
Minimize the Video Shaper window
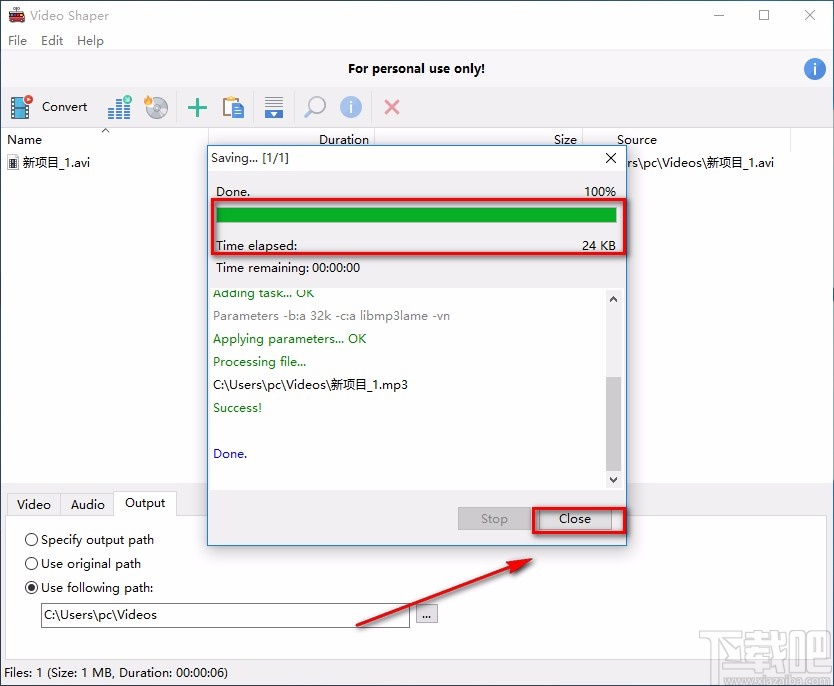(719, 15)
